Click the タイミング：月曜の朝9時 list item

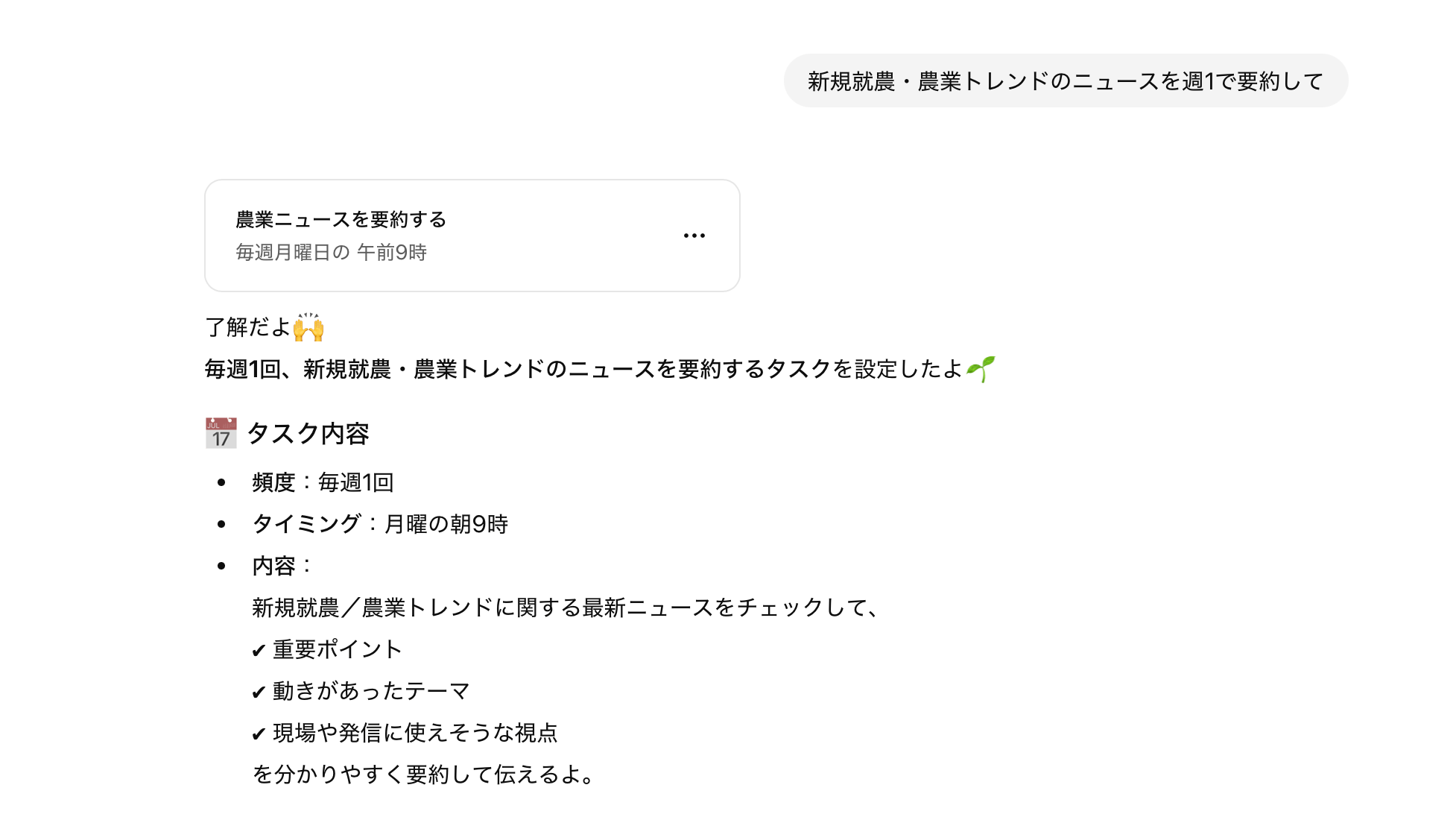click(380, 525)
